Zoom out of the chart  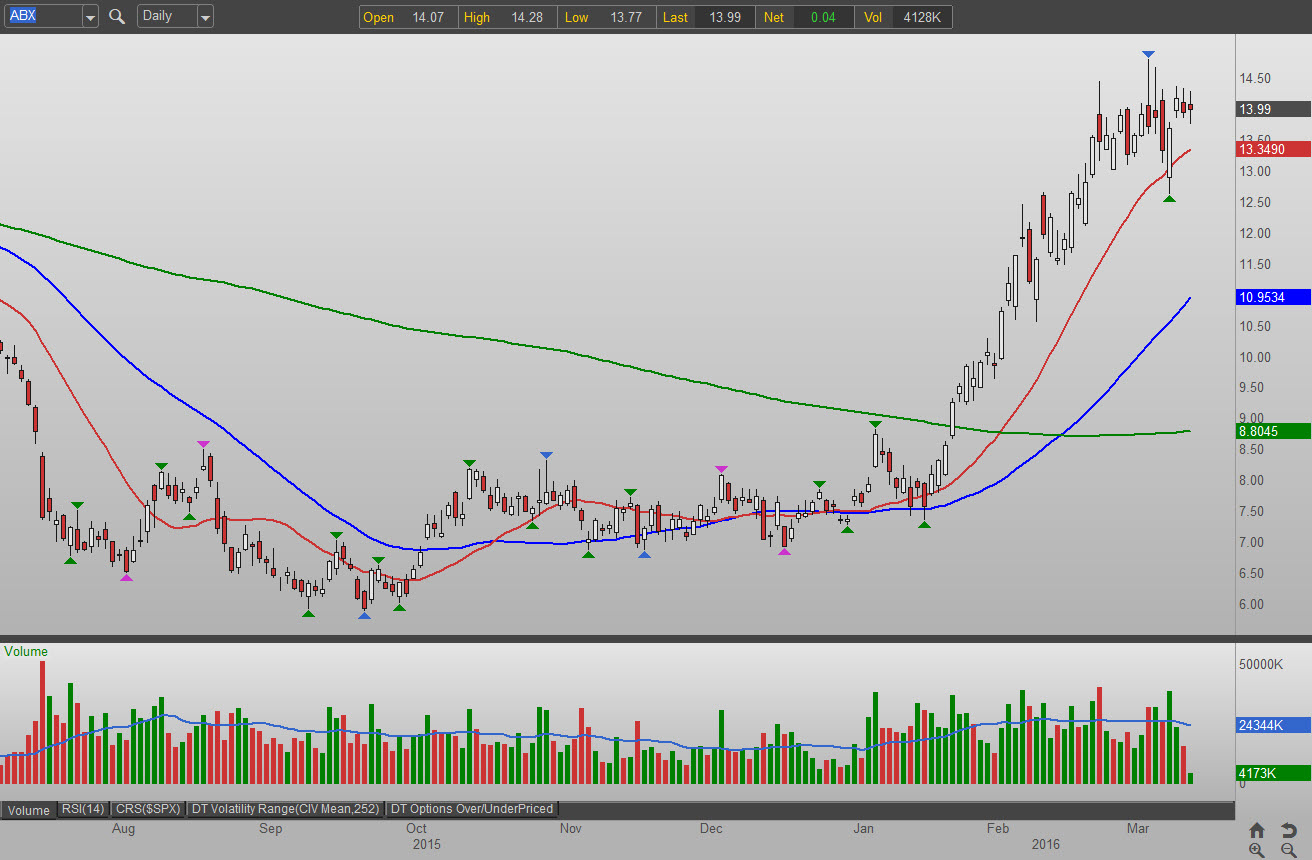[1289, 851]
